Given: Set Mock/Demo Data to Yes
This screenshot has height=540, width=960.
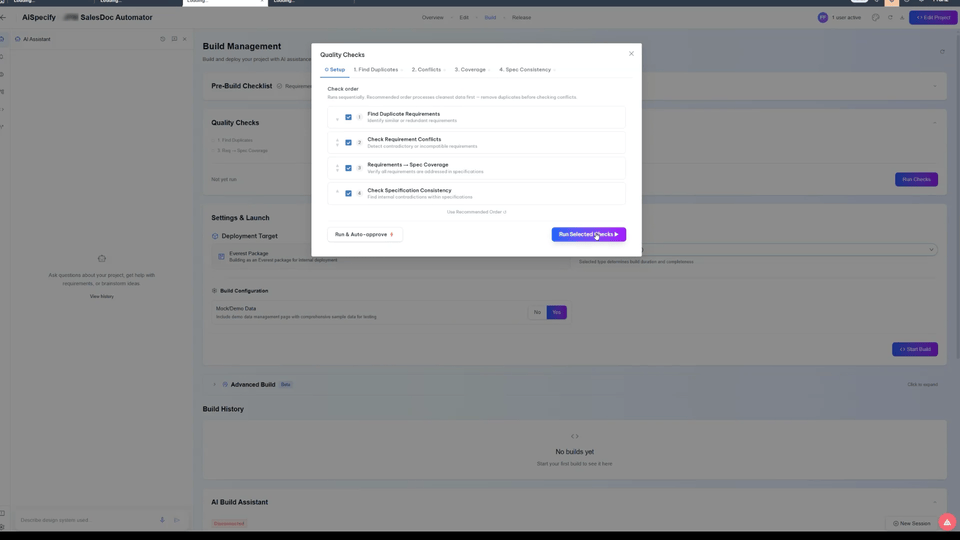Looking at the screenshot, I should (557, 312).
